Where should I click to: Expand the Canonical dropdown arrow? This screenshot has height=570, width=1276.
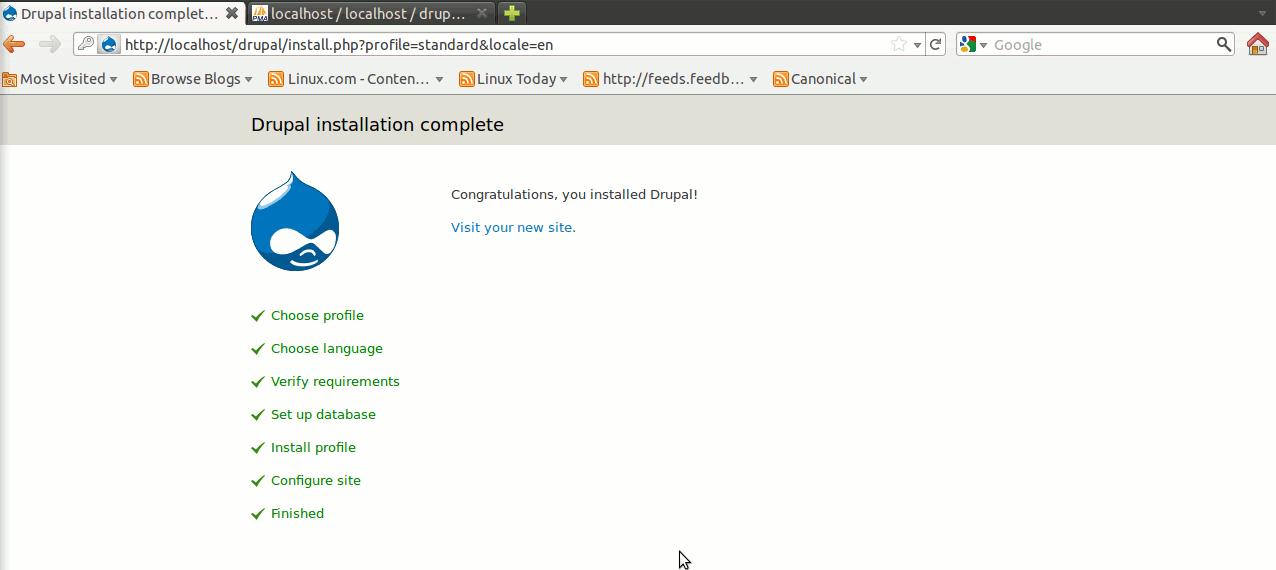point(863,80)
